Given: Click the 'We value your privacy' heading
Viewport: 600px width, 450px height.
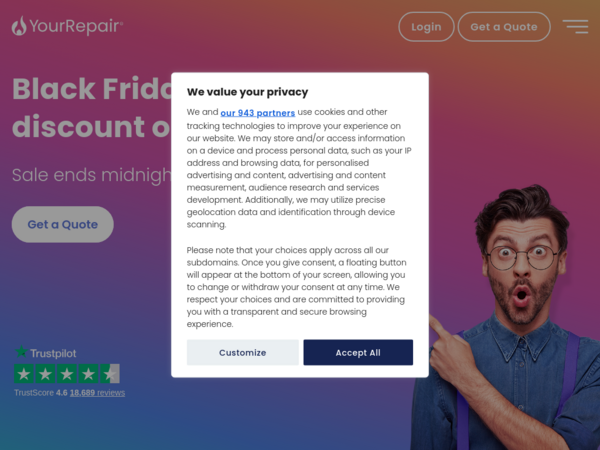Looking at the screenshot, I should 247,92.
